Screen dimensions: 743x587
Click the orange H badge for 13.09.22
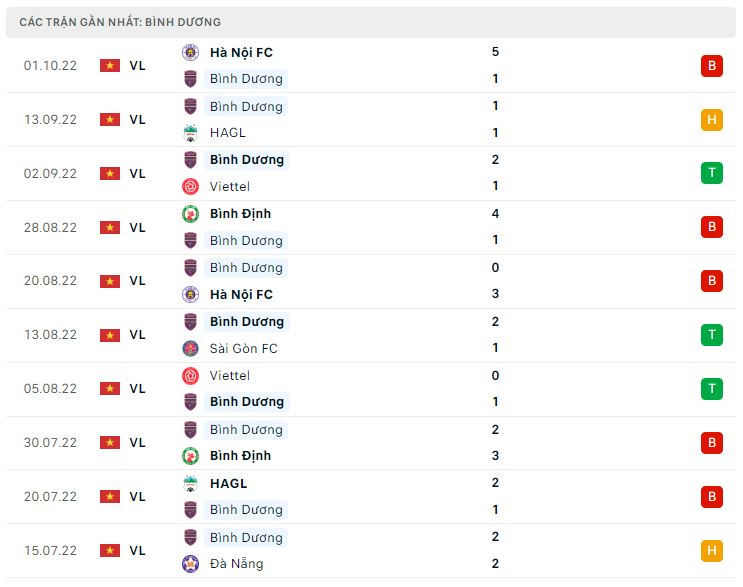tap(711, 120)
